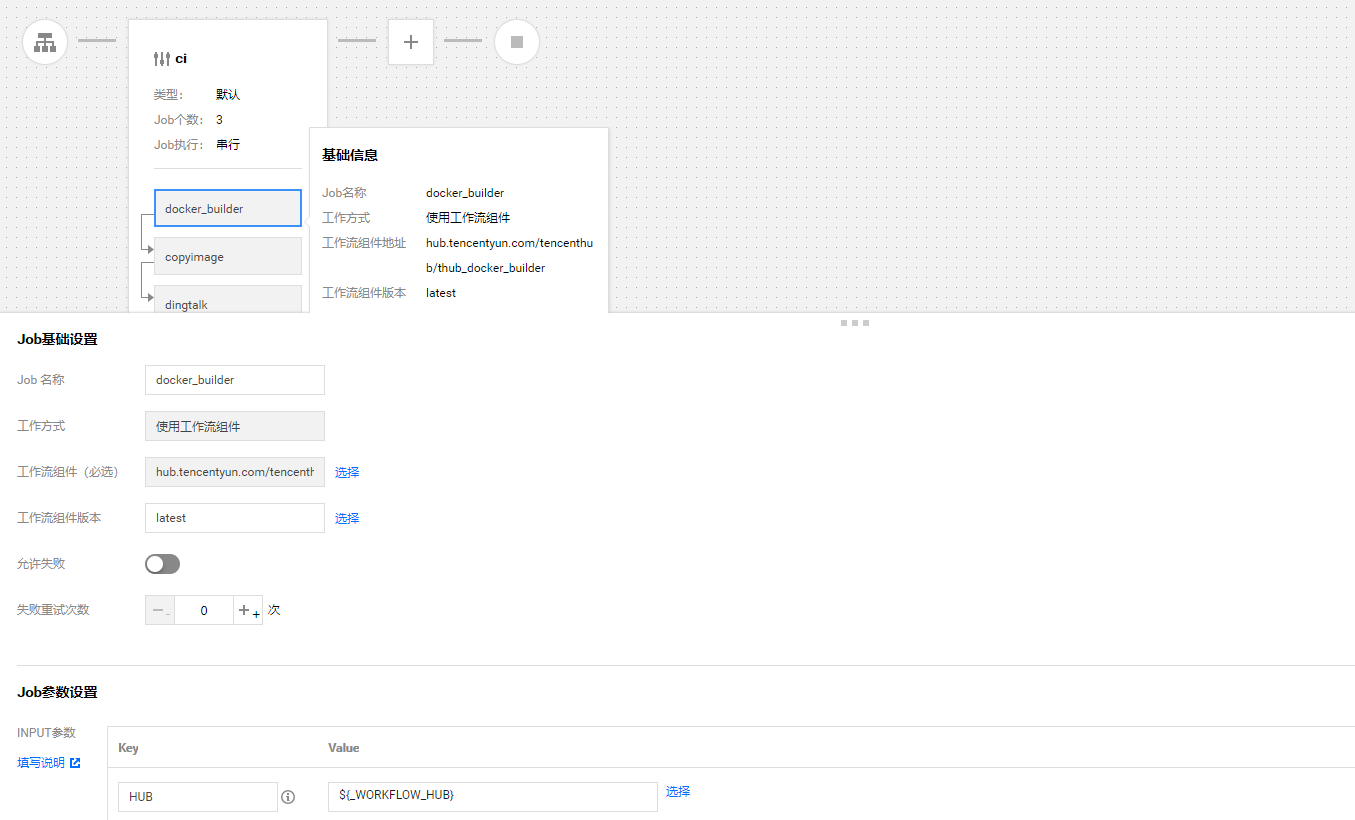
Task: Select the copyimage job
Action: tap(228, 256)
